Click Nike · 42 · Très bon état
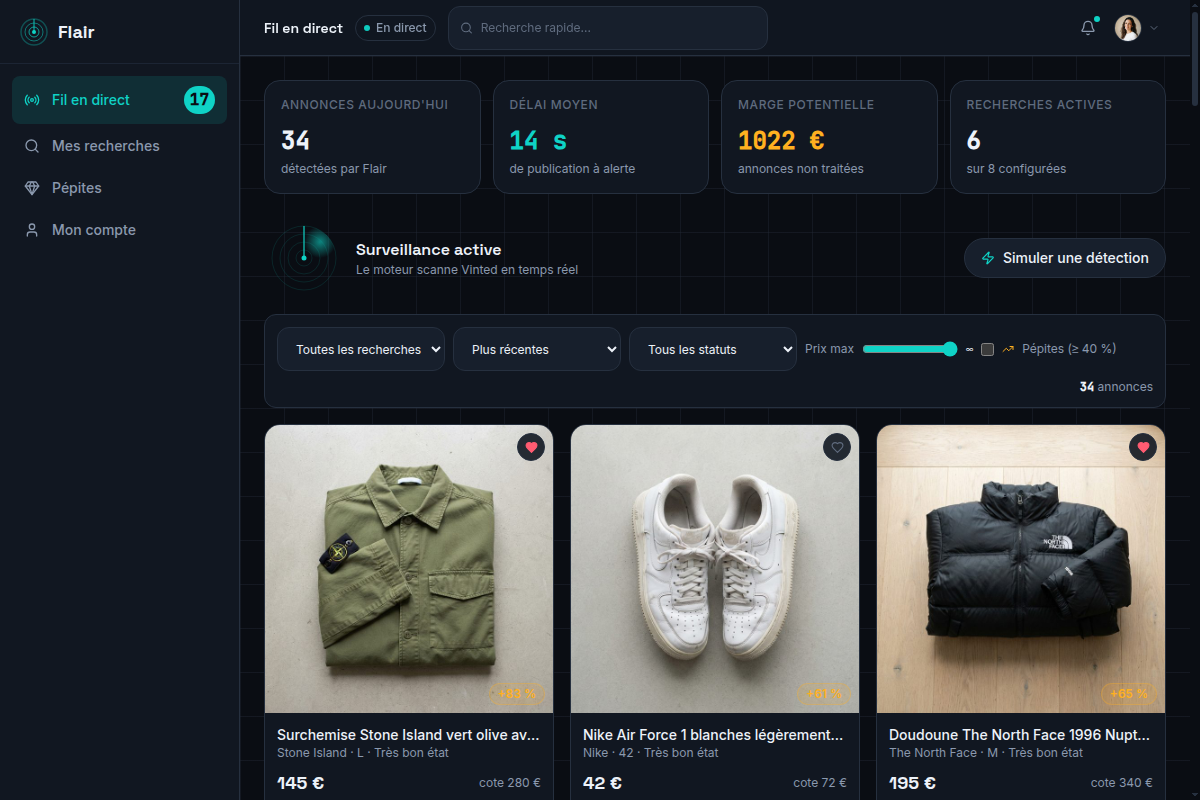Screen dimensions: 1200x800 pos(651,753)
